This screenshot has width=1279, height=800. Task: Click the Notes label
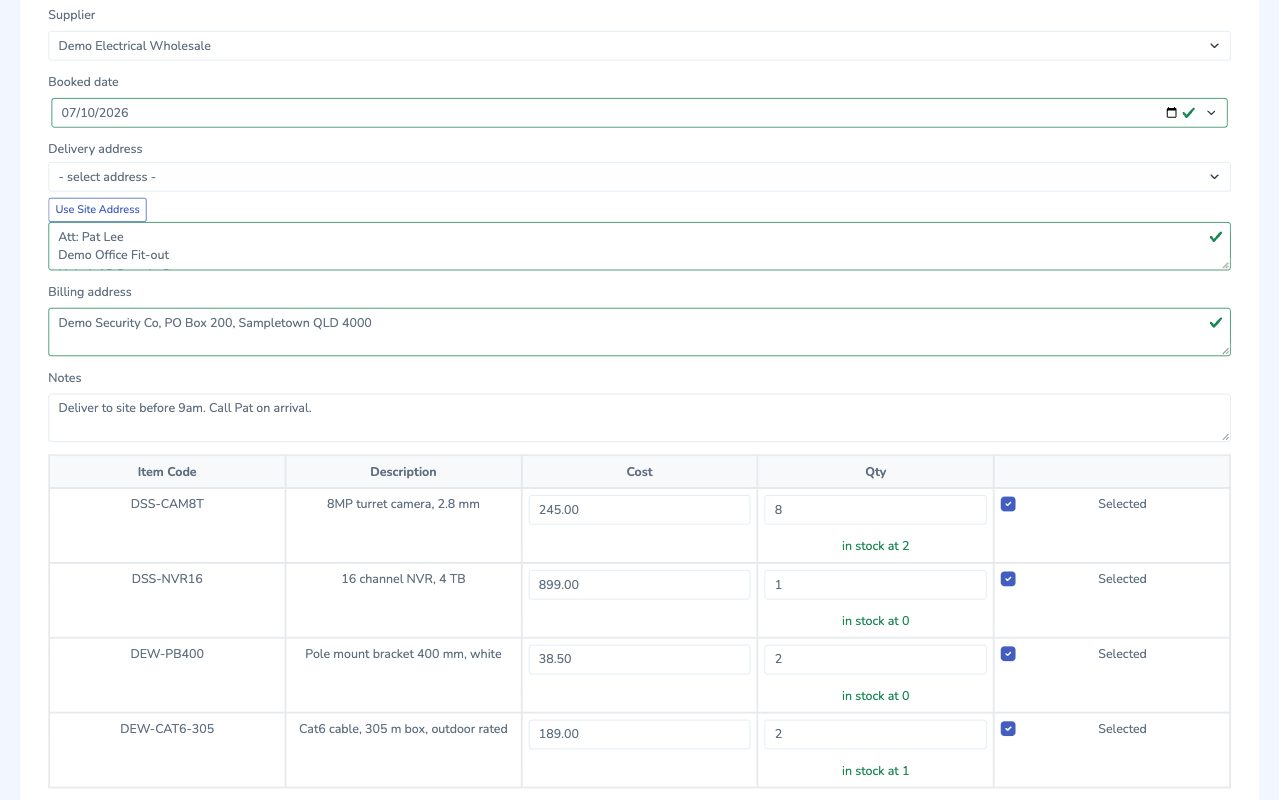(x=65, y=378)
